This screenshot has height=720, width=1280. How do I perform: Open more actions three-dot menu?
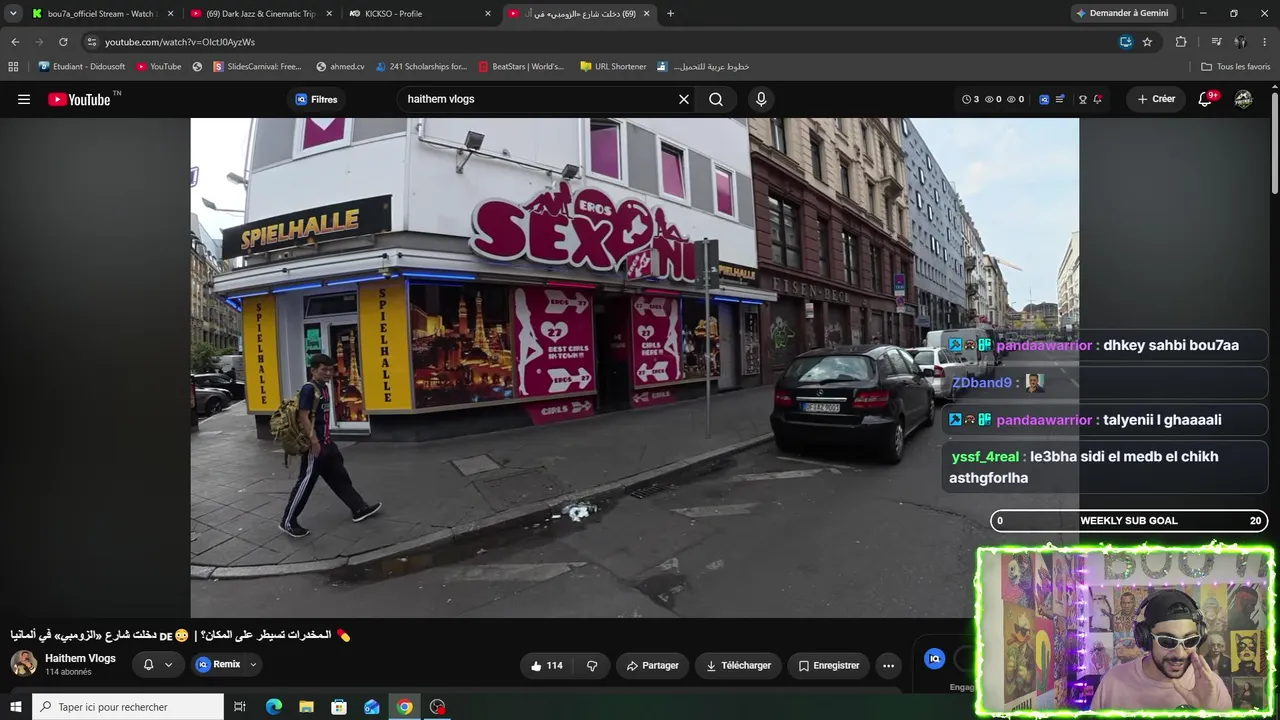pos(888,665)
